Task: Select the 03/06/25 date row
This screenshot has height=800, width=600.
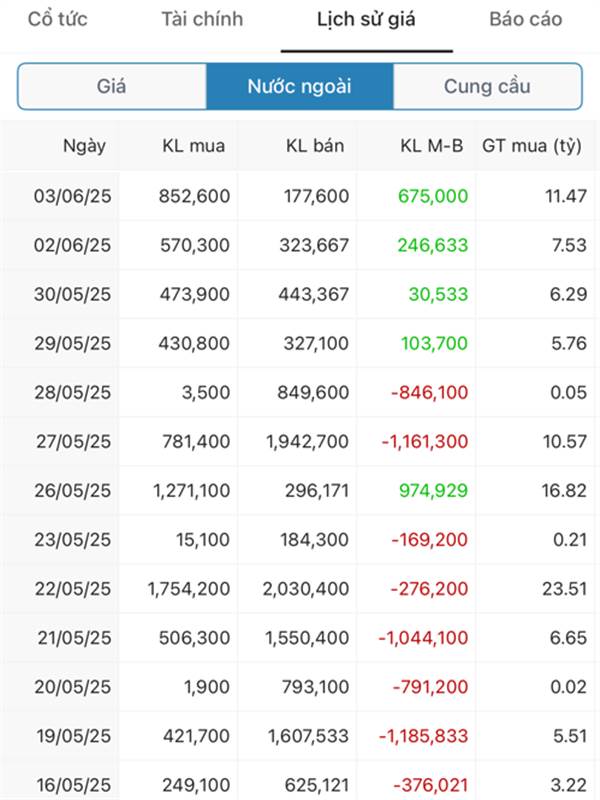Action: coord(300,196)
